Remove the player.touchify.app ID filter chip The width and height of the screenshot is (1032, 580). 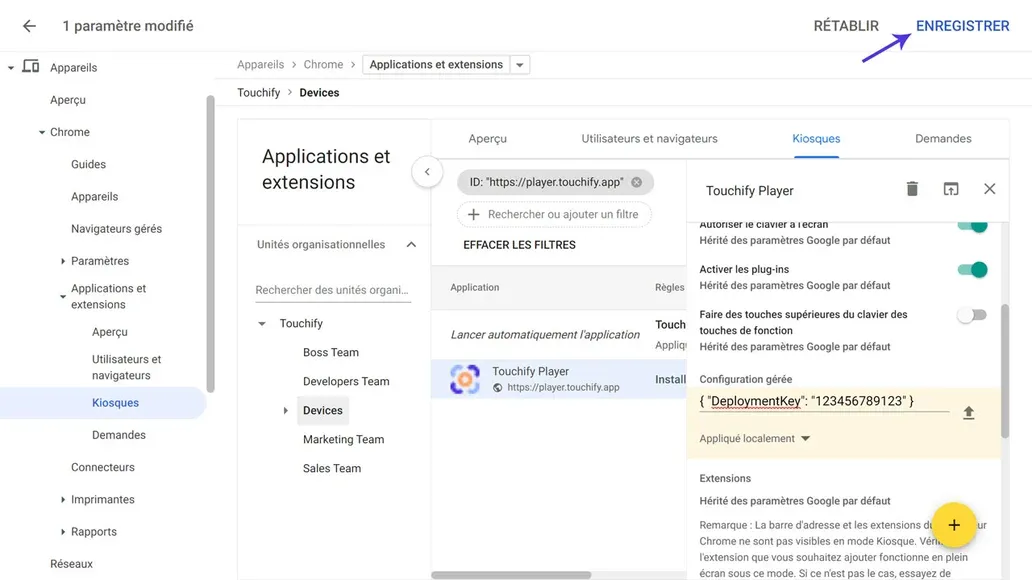pos(635,182)
